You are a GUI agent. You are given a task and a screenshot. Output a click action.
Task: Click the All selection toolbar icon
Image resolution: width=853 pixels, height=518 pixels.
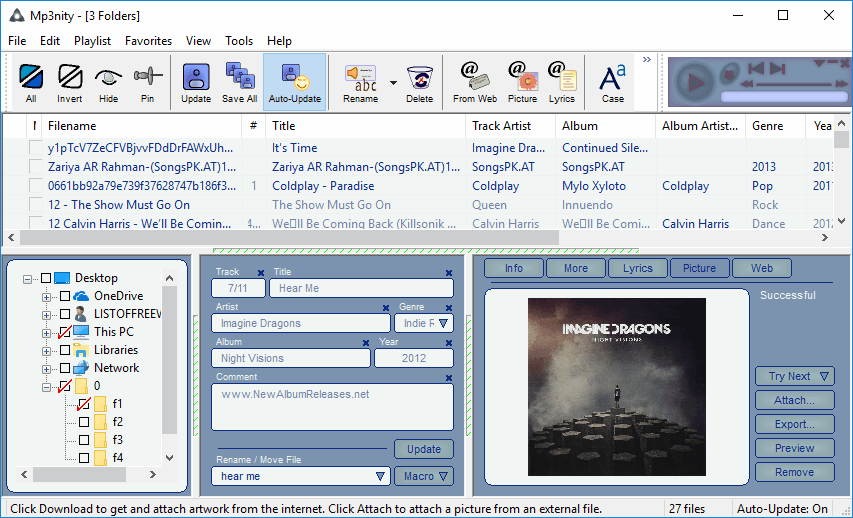[31, 83]
